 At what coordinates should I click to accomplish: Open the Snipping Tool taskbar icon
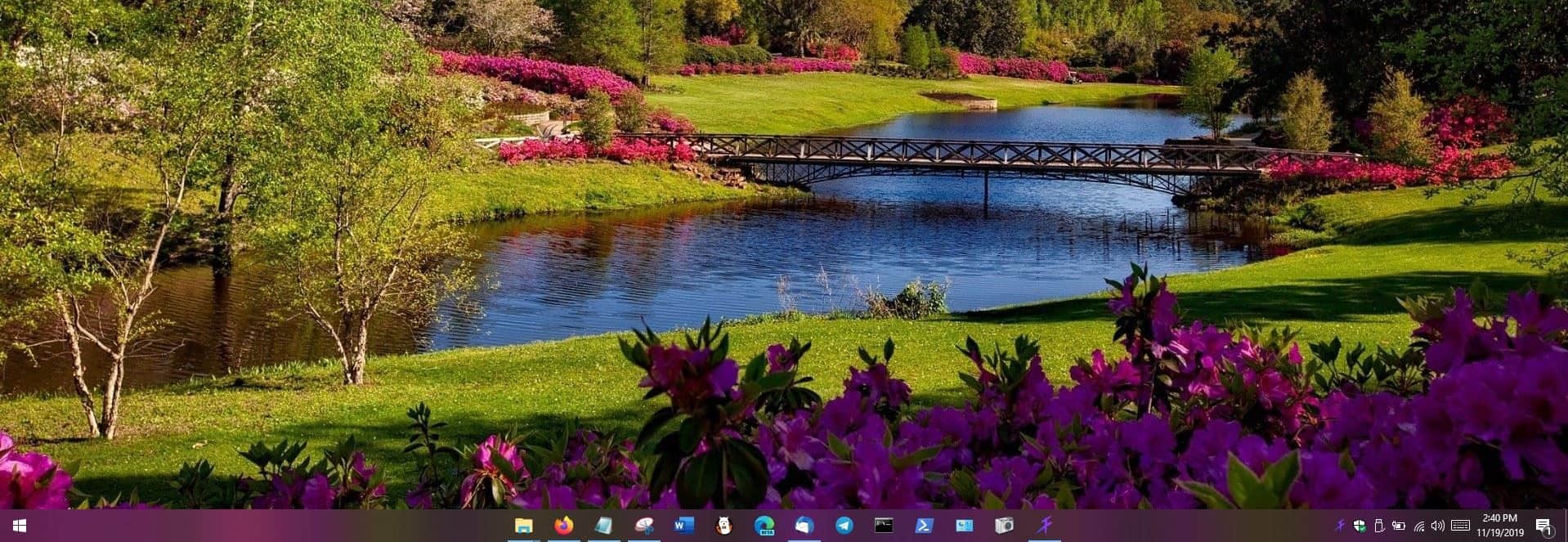(x=643, y=526)
